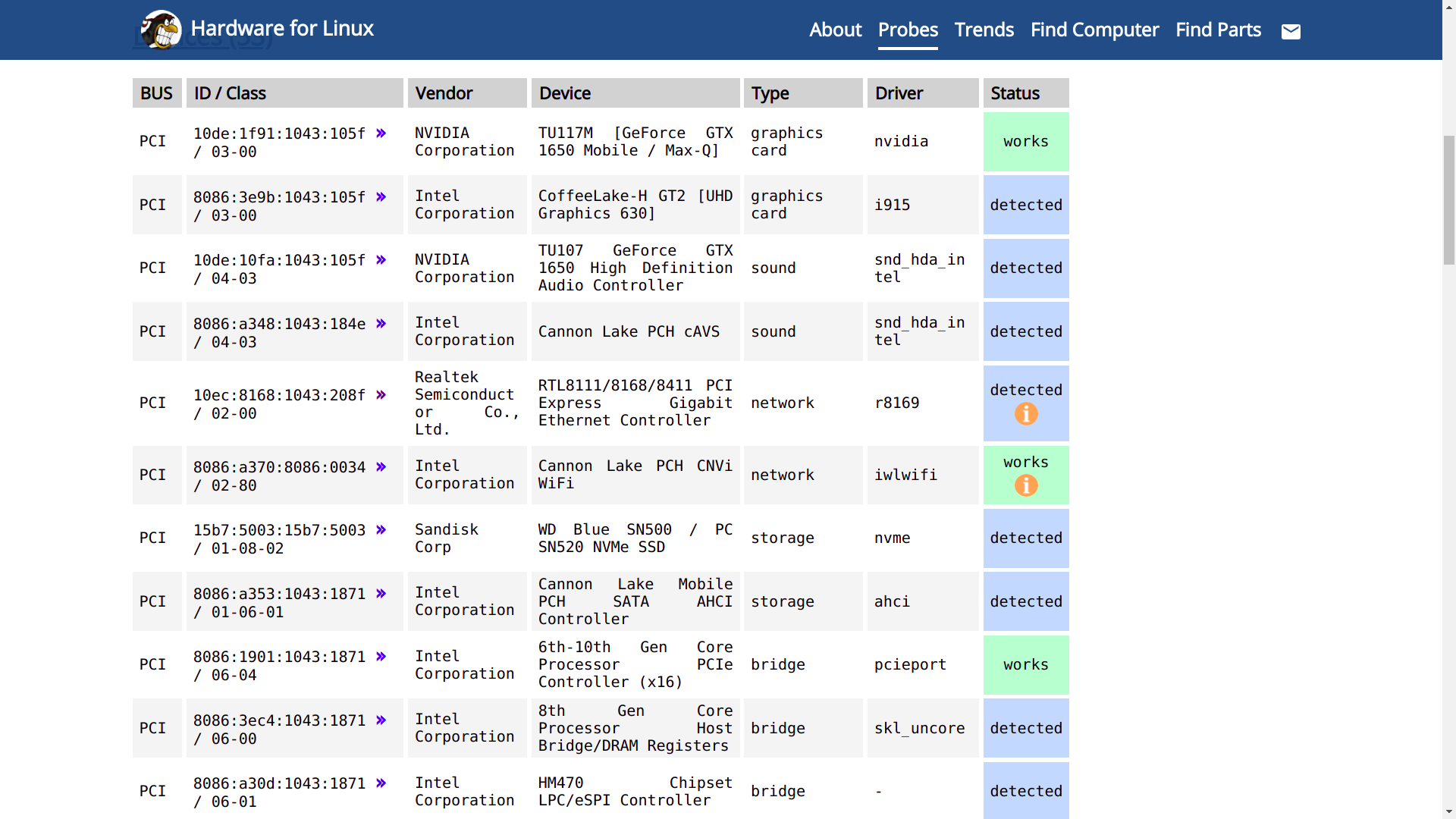Viewport: 1456px width, 819px height.
Task: Click the Hardware for Linux penguin logo
Action: pyautogui.click(x=161, y=30)
